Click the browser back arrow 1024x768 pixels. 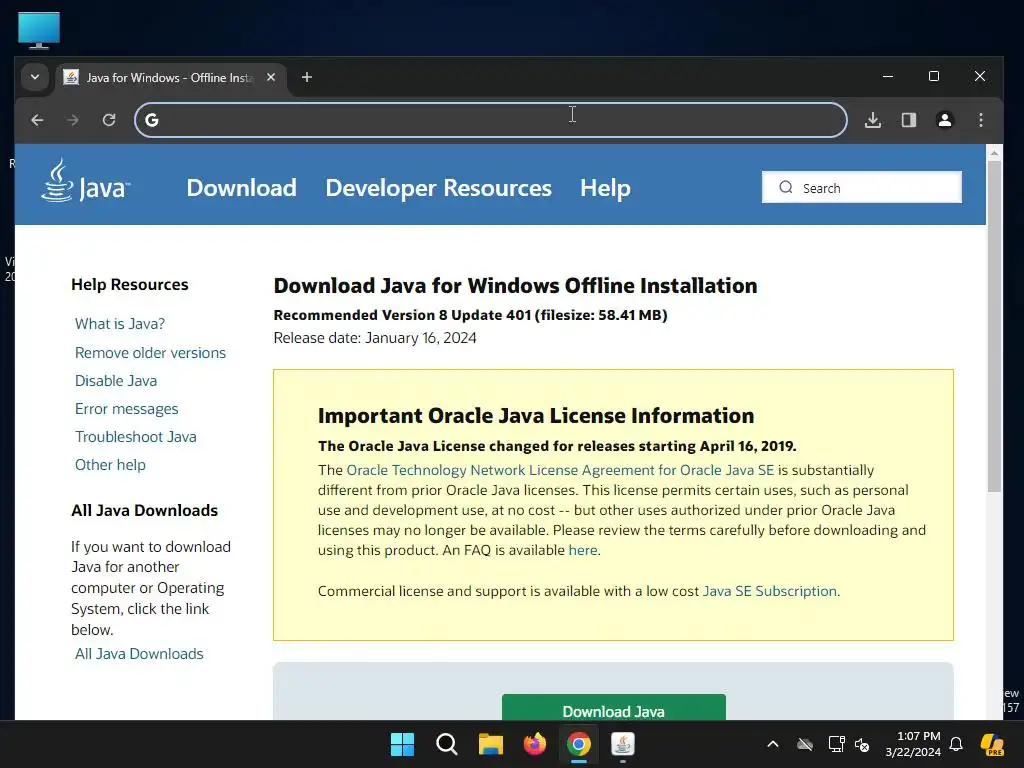pyautogui.click(x=37, y=120)
